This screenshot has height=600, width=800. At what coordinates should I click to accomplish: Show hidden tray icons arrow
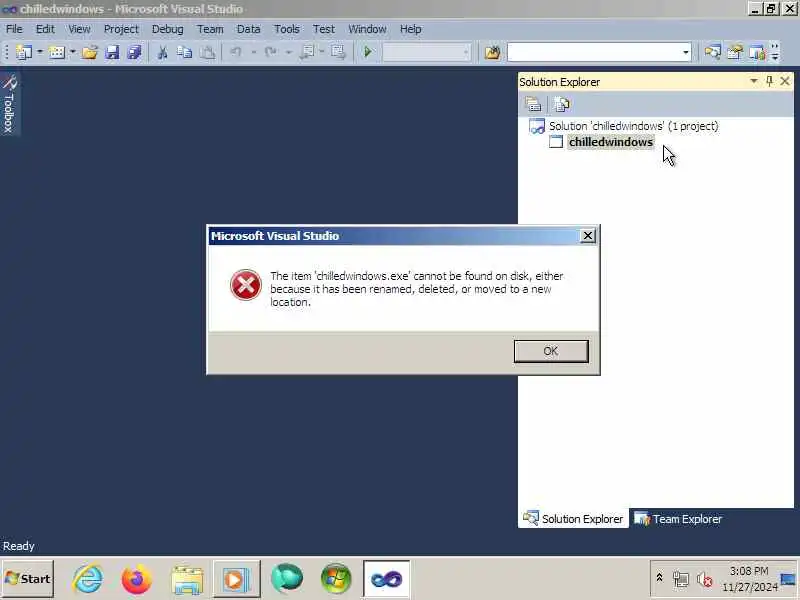659,578
